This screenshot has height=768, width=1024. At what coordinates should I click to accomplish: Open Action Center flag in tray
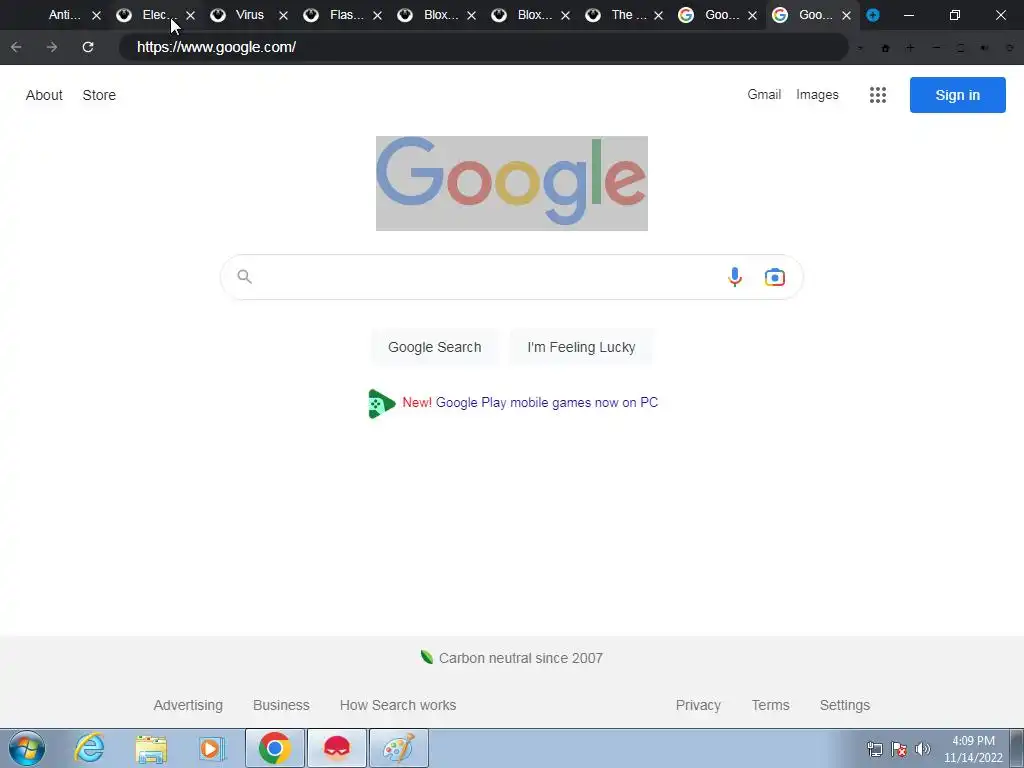(899, 749)
